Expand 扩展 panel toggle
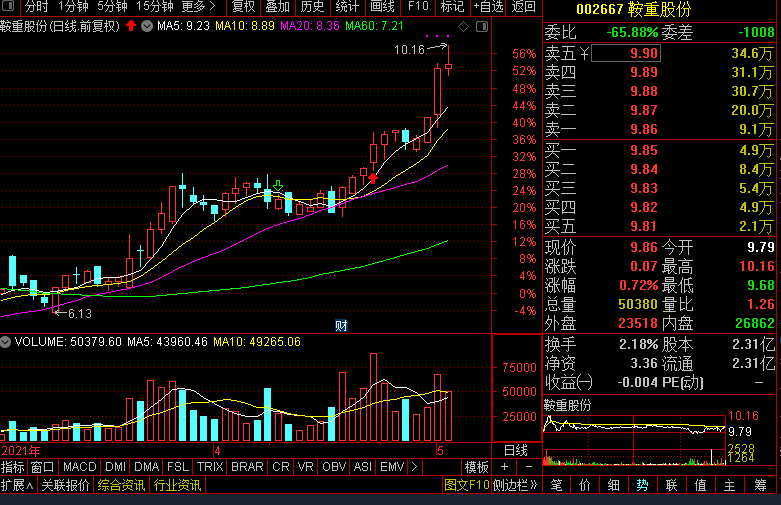 tap(17, 485)
